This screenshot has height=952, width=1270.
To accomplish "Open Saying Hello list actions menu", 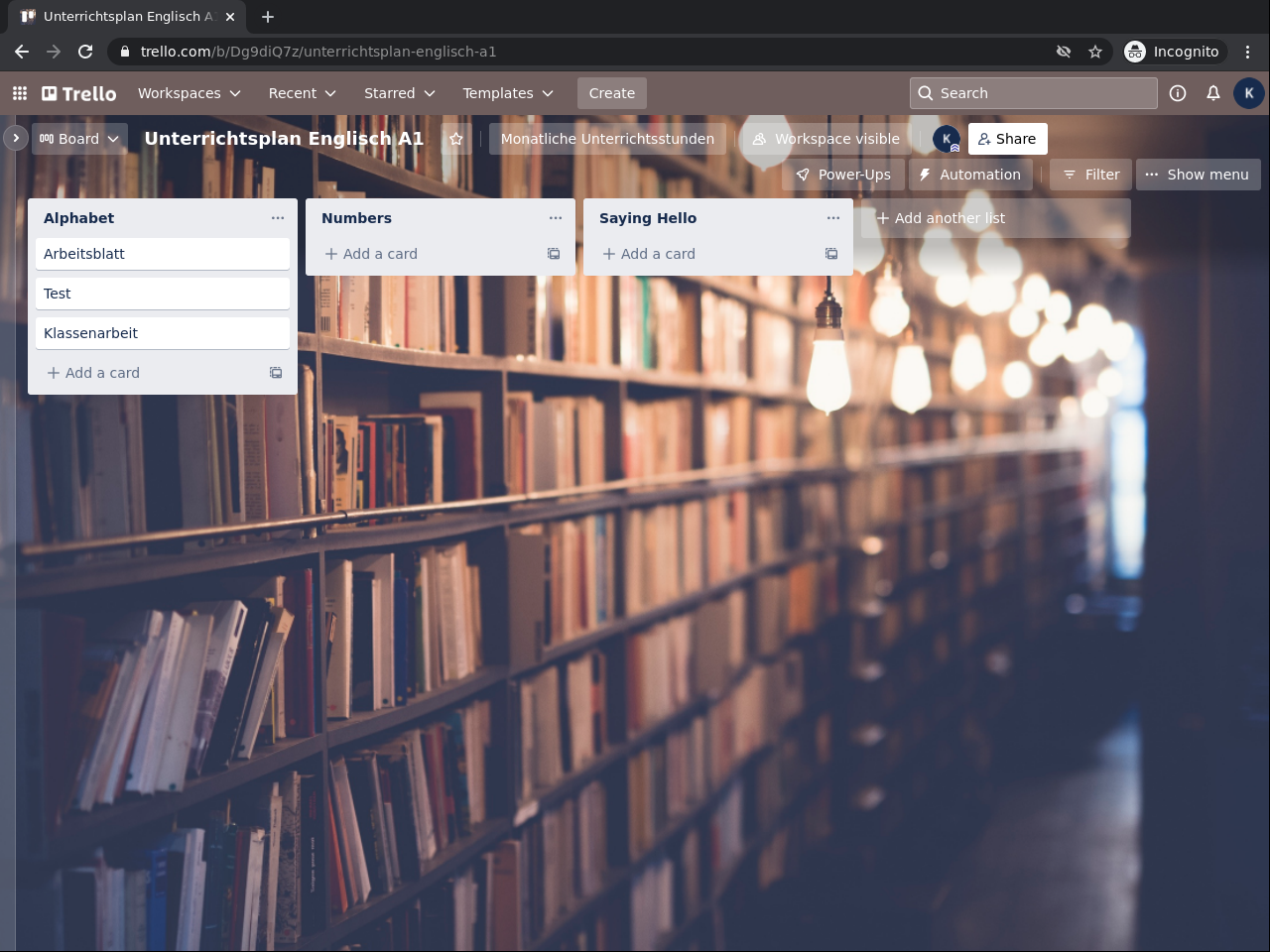I will (833, 218).
